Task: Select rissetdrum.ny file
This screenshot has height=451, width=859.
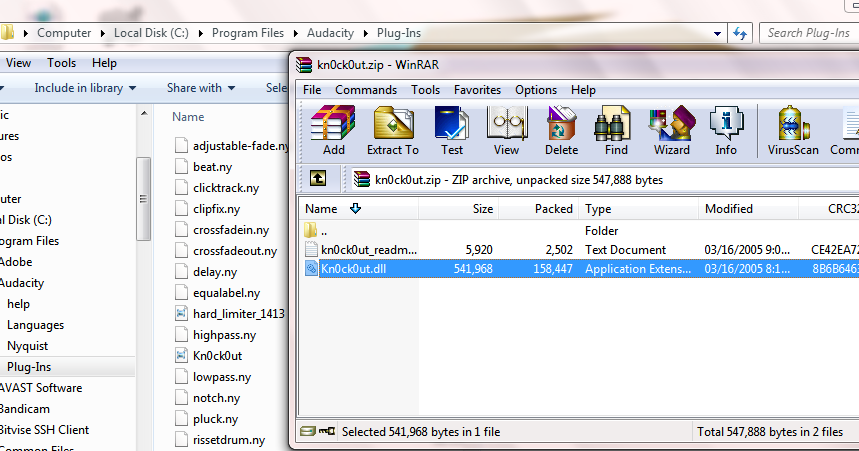Action: [220, 439]
